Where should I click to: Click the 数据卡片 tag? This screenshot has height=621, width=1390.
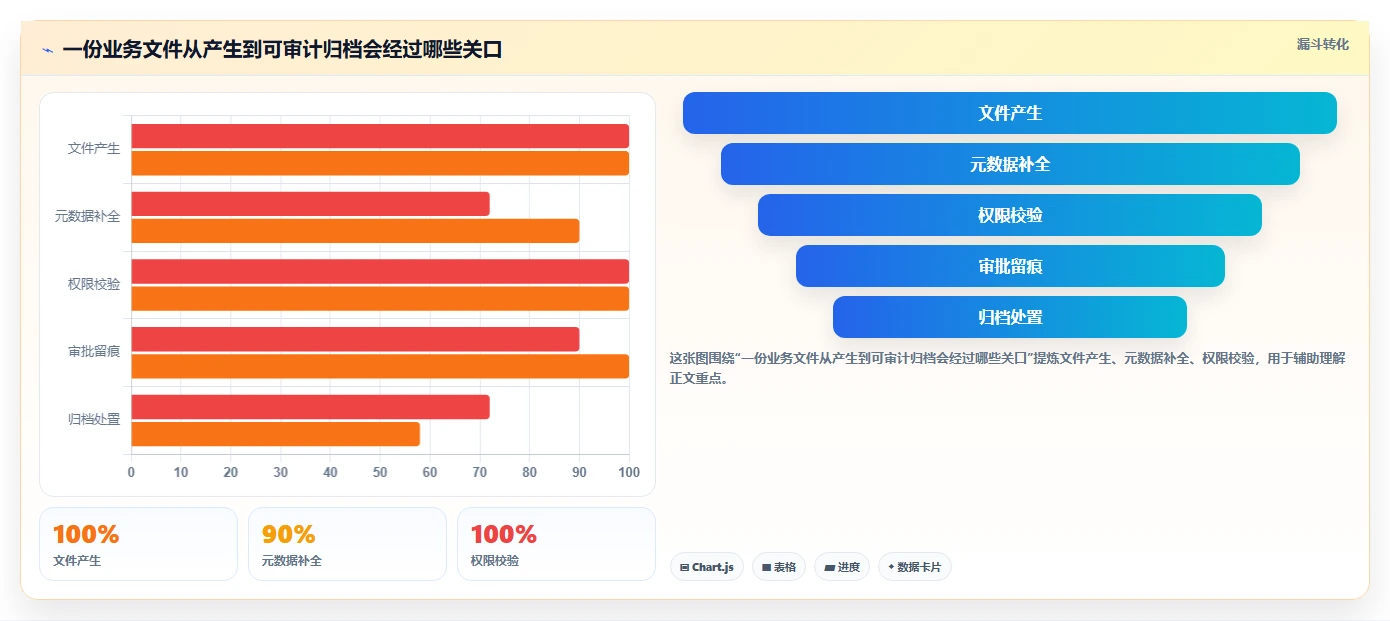coord(915,567)
